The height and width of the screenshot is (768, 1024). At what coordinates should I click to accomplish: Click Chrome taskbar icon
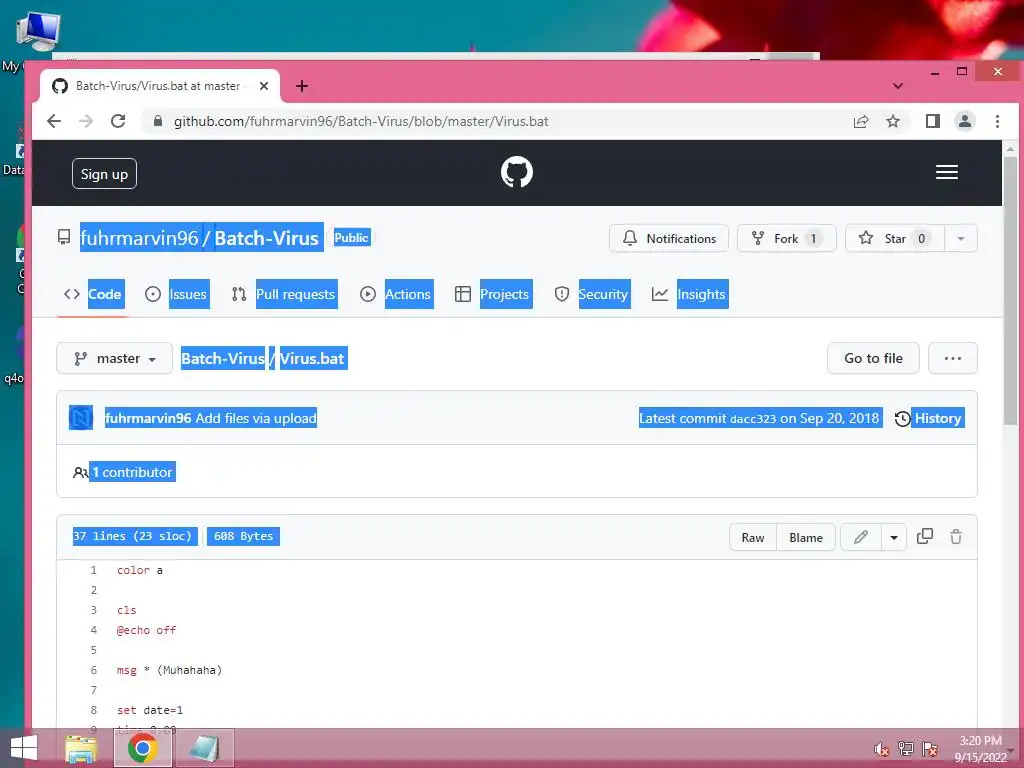[142, 748]
